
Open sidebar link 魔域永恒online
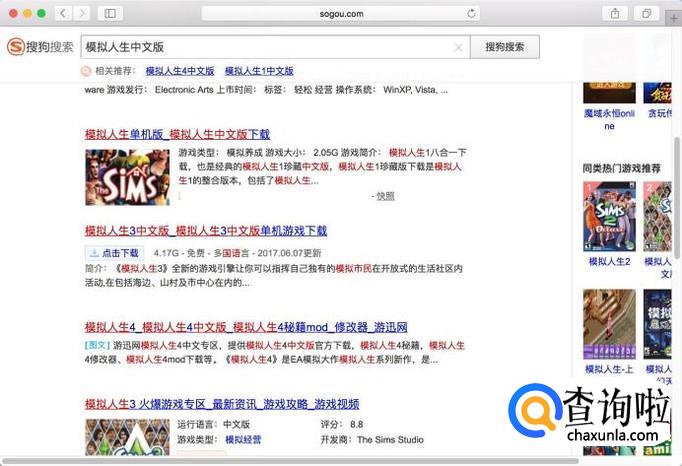[609, 119]
